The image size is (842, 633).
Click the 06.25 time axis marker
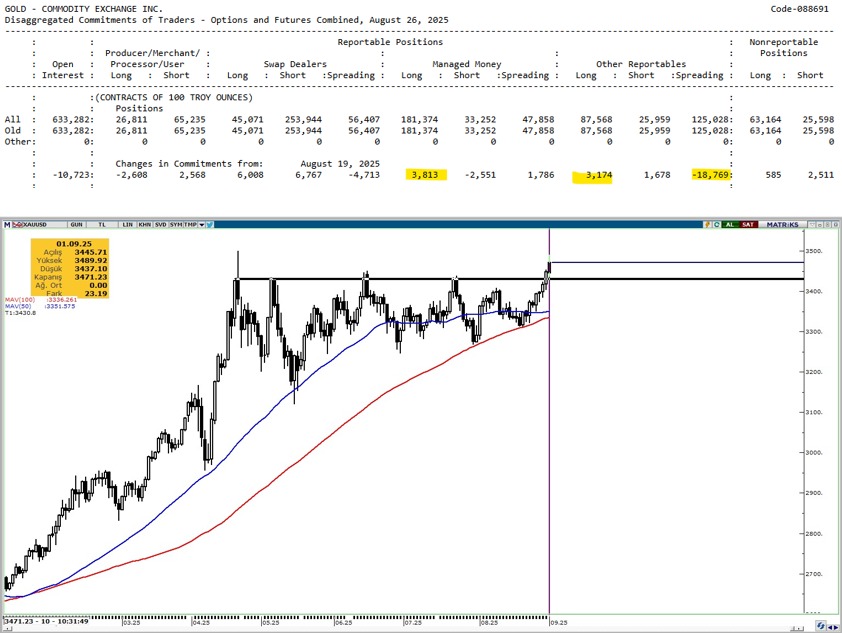pyautogui.click(x=344, y=623)
